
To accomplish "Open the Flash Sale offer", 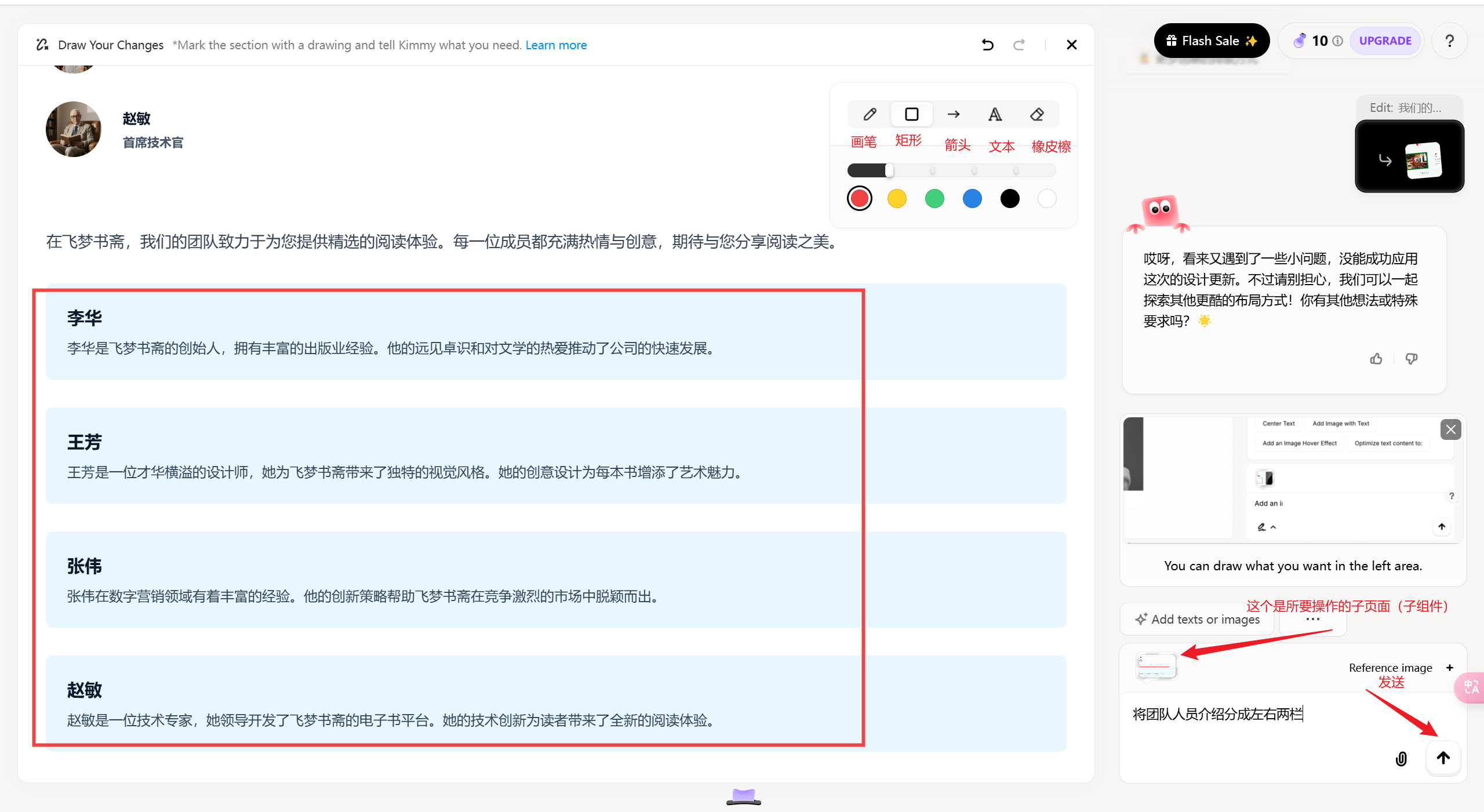I will click(1211, 41).
